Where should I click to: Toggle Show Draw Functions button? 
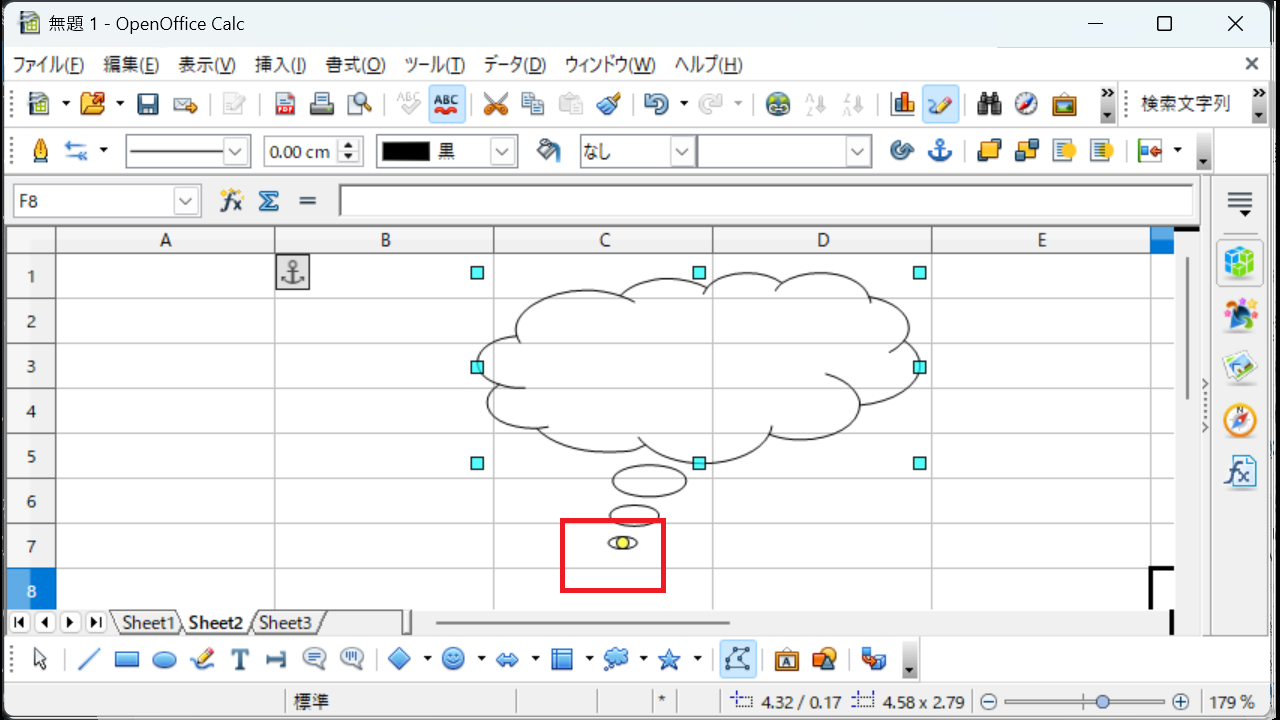[x=940, y=103]
